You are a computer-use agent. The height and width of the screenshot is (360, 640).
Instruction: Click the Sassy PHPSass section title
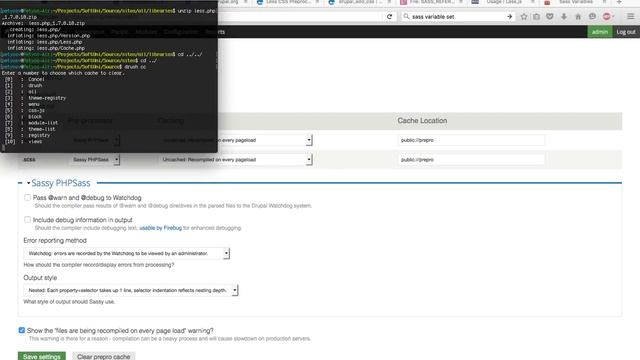point(61,183)
